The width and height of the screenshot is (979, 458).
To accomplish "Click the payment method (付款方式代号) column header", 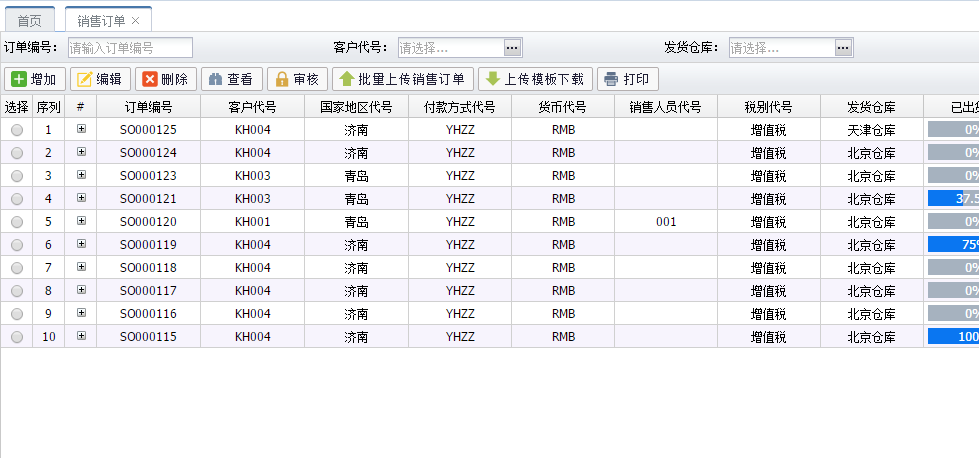I will click(459, 107).
